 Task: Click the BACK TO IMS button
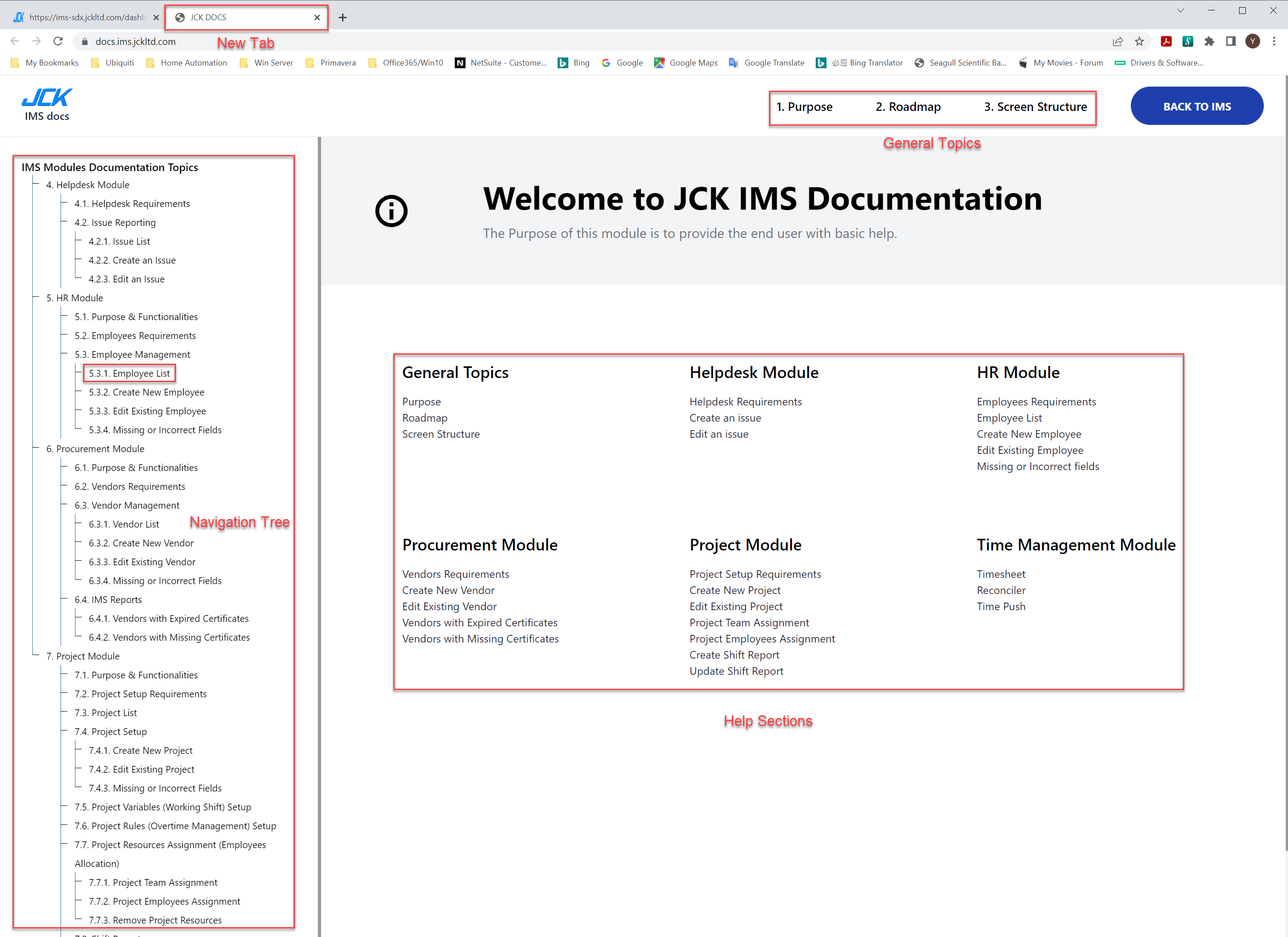click(1196, 106)
